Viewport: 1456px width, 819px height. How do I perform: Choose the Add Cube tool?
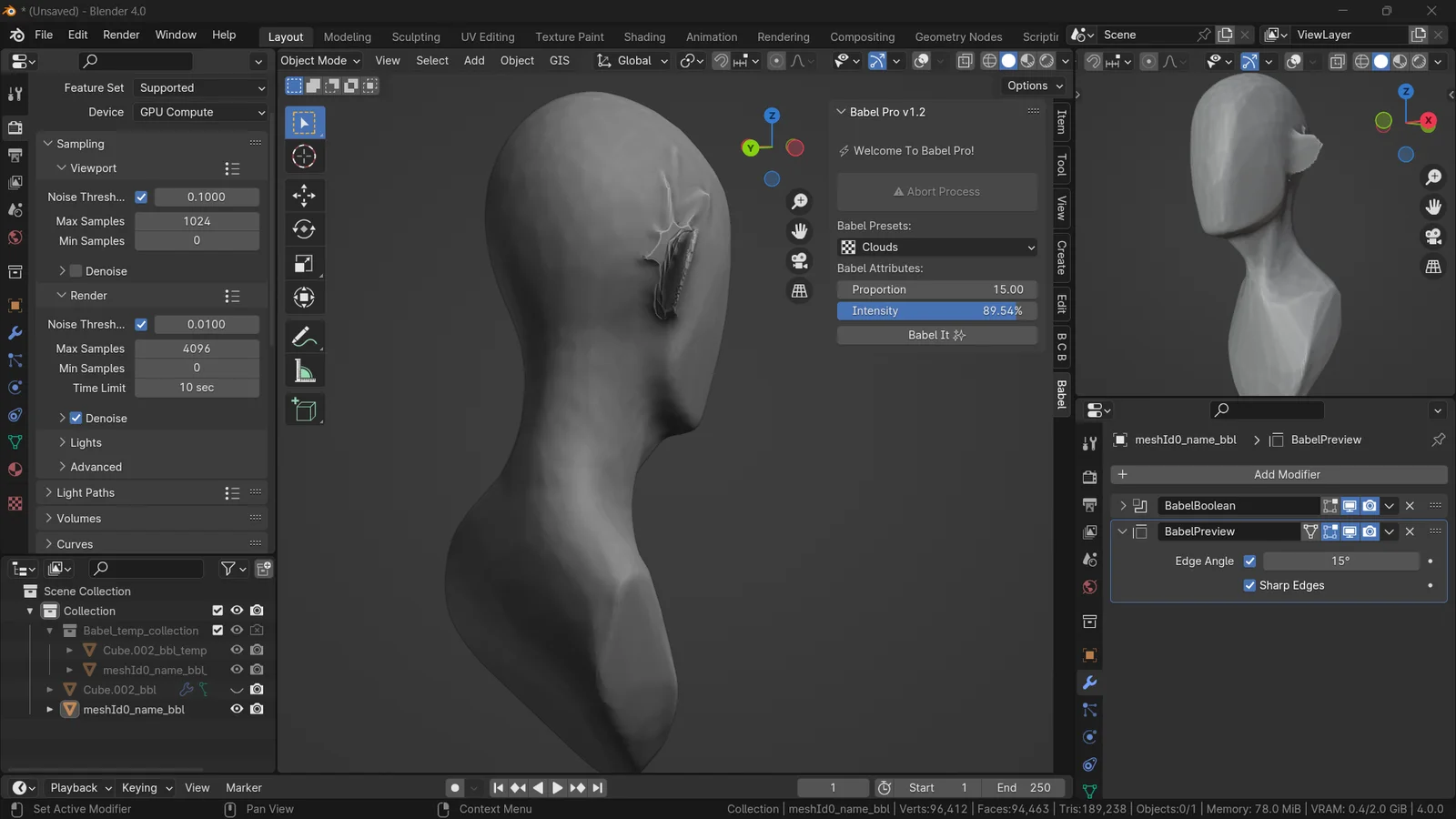click(304, 410)
